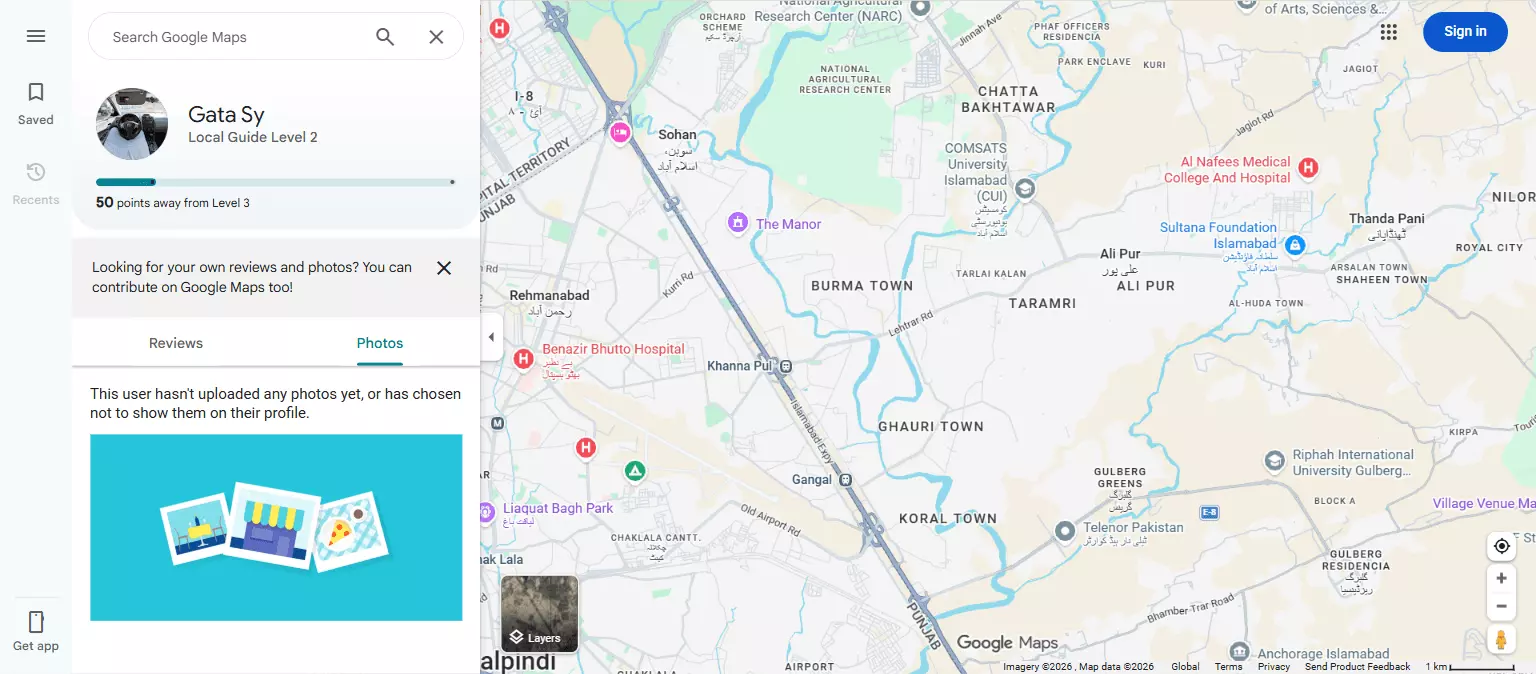Click the Koral Town map label
The width and height of the screenshot is (1536, 674).
coord(948,518)
